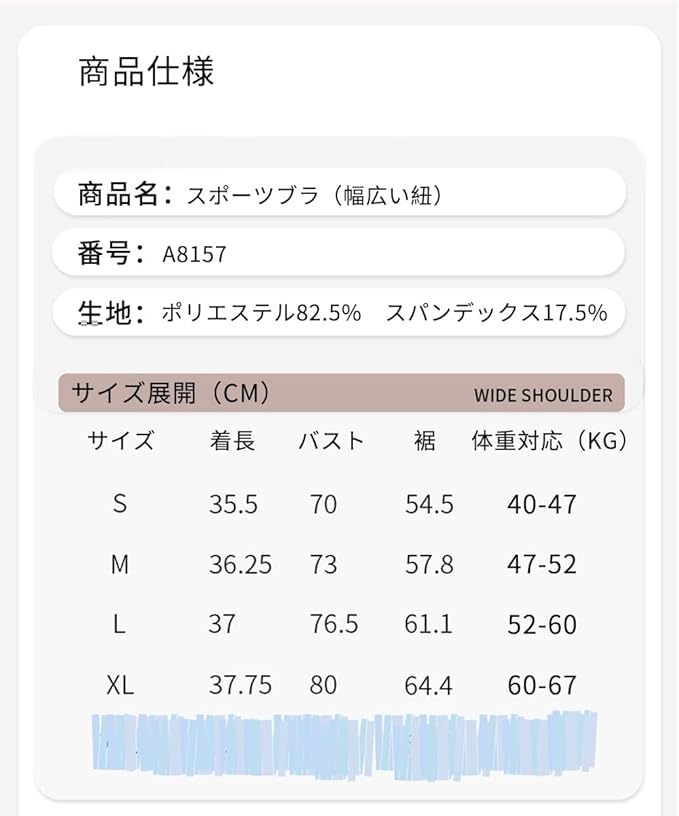Select the XL size row label
This screenshot has height=816, width=679.
coord(120,685)
